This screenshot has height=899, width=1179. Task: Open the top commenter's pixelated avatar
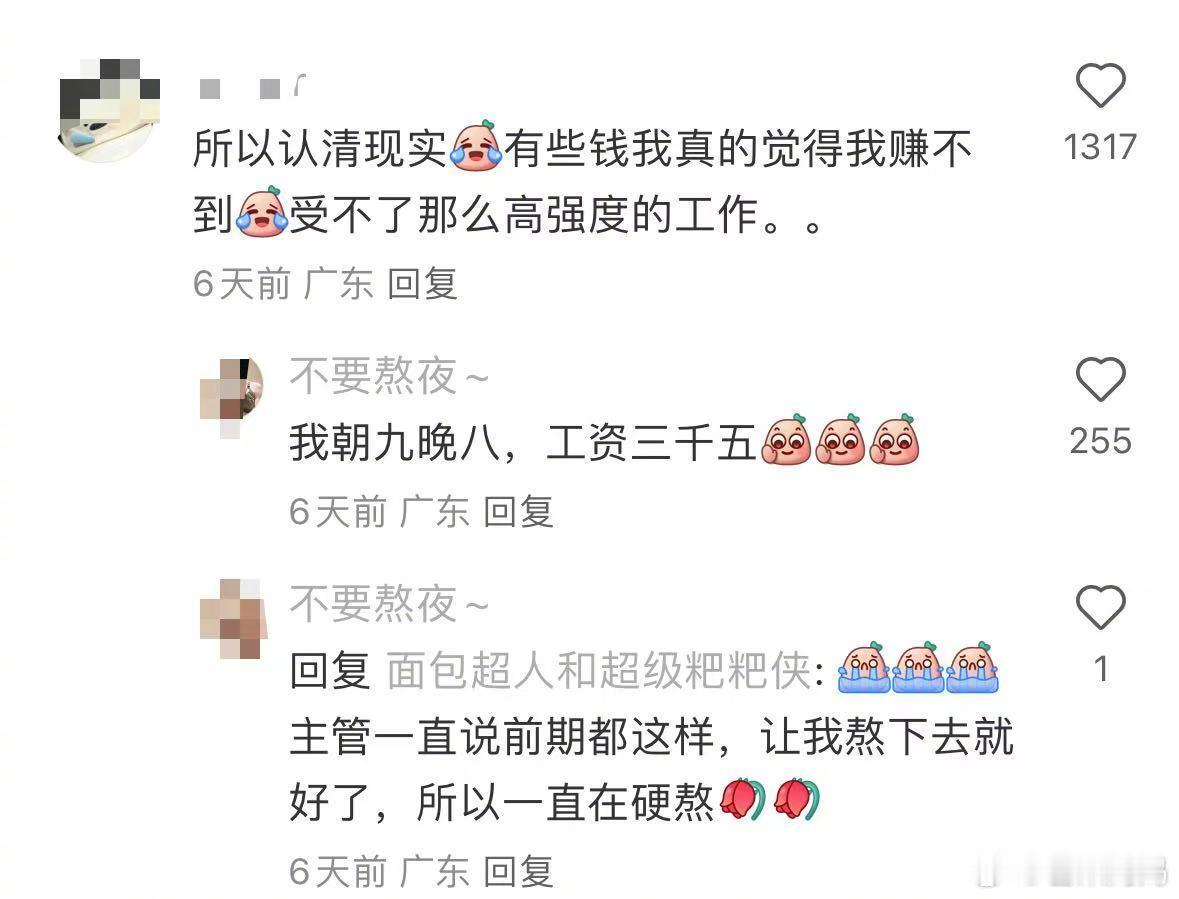tap(109, 110)
